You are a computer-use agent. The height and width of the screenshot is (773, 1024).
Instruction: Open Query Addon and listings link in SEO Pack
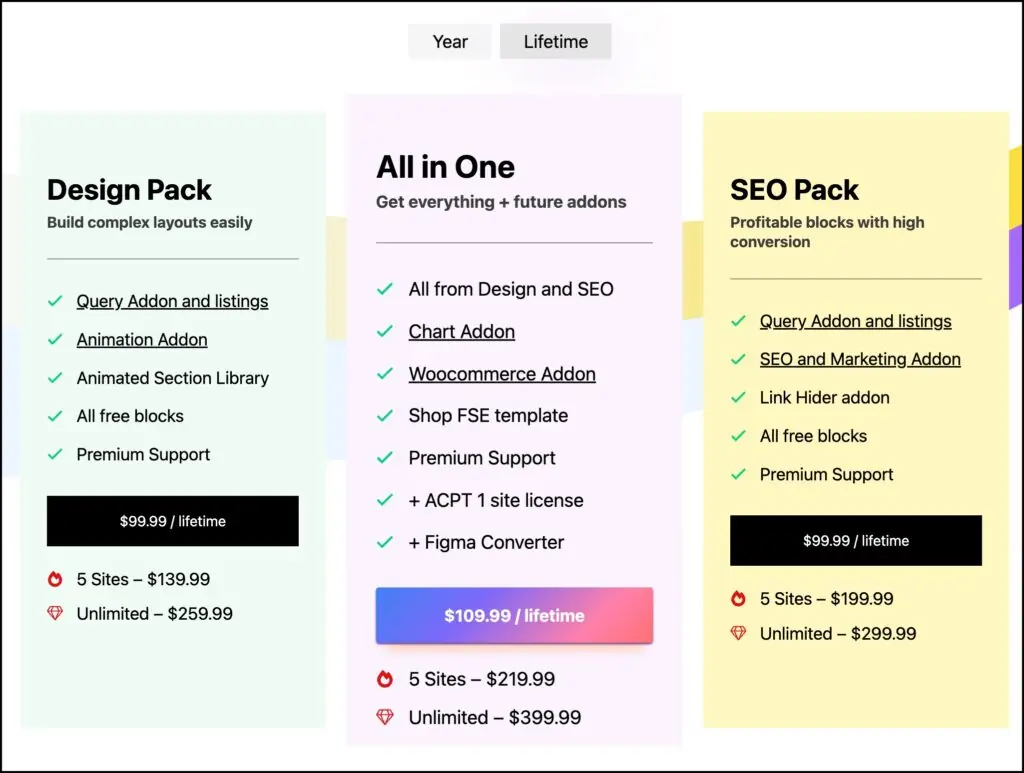[856, 321]
